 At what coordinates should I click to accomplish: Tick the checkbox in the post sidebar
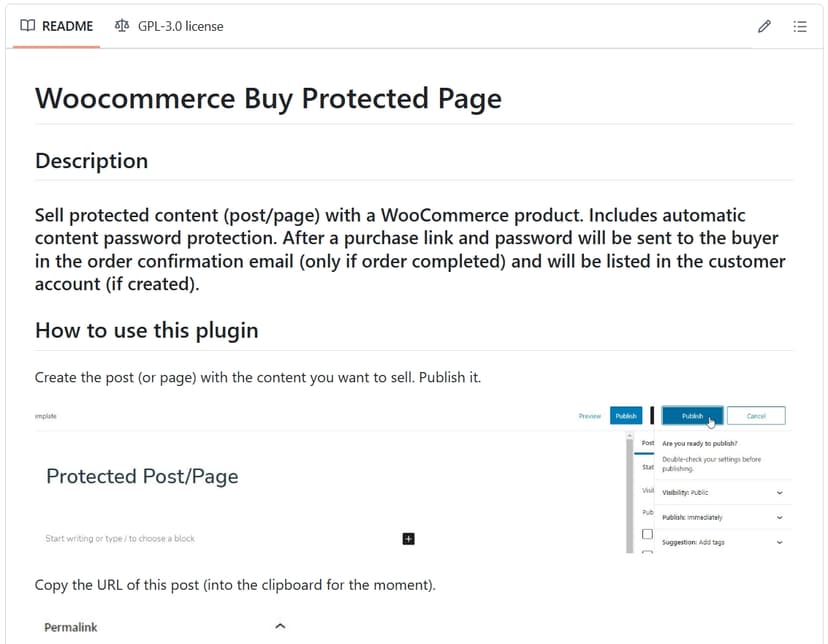647,534
